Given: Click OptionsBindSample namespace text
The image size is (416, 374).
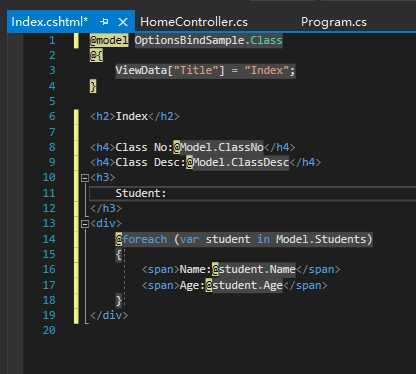Looking at the screenshot, I should pos(190,40).
